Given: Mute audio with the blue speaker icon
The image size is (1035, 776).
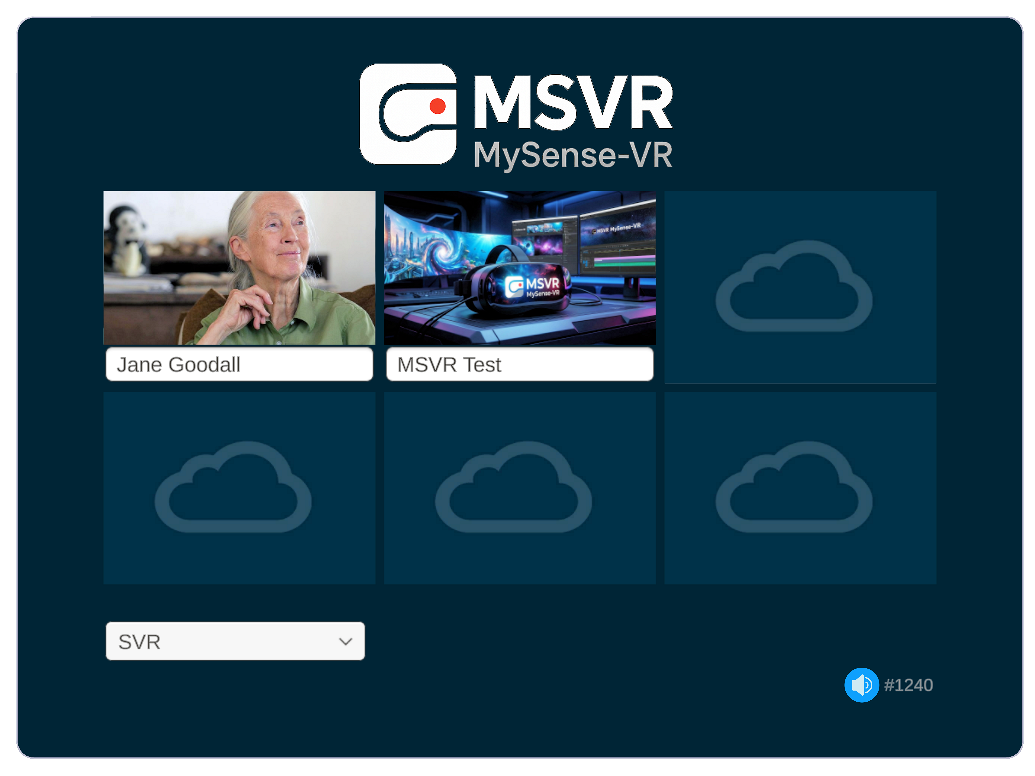Looking at the screenshot, I should [x=861, y=685].
